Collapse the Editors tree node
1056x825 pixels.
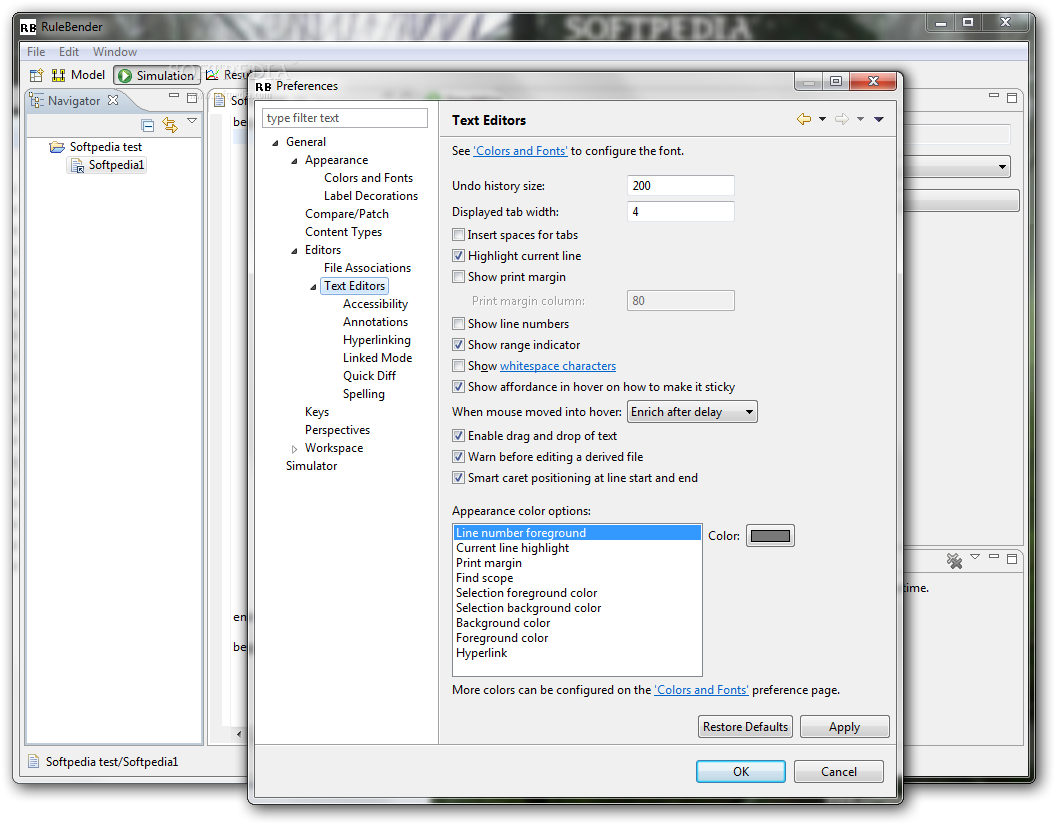294,251
